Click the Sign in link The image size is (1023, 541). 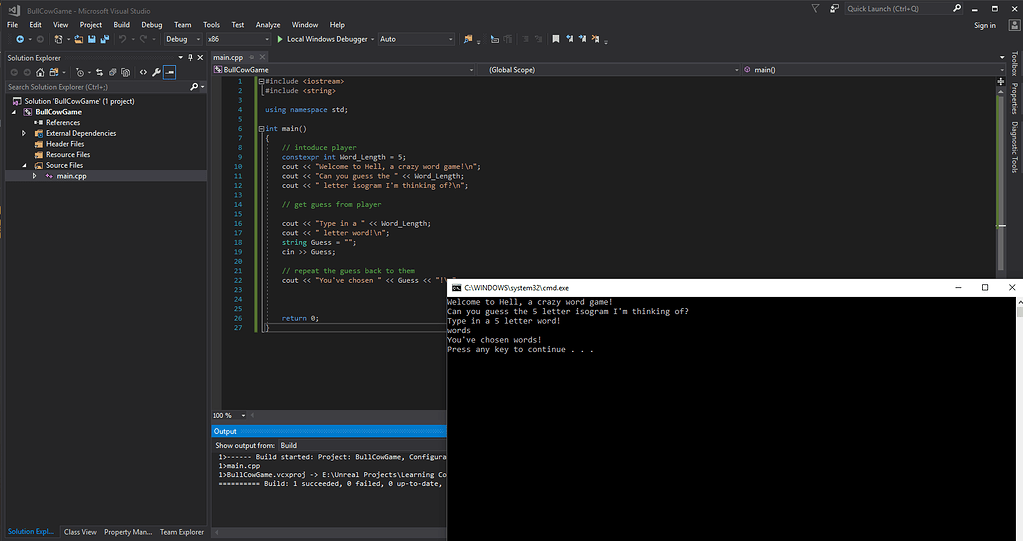[x=984, y=25]
